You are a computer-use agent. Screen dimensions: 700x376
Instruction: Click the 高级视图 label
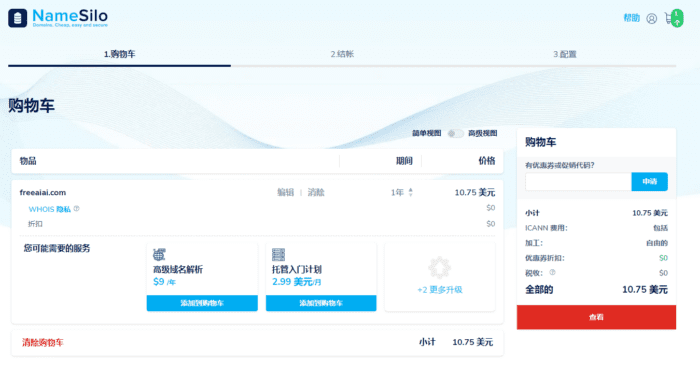(x=483, y=133)
